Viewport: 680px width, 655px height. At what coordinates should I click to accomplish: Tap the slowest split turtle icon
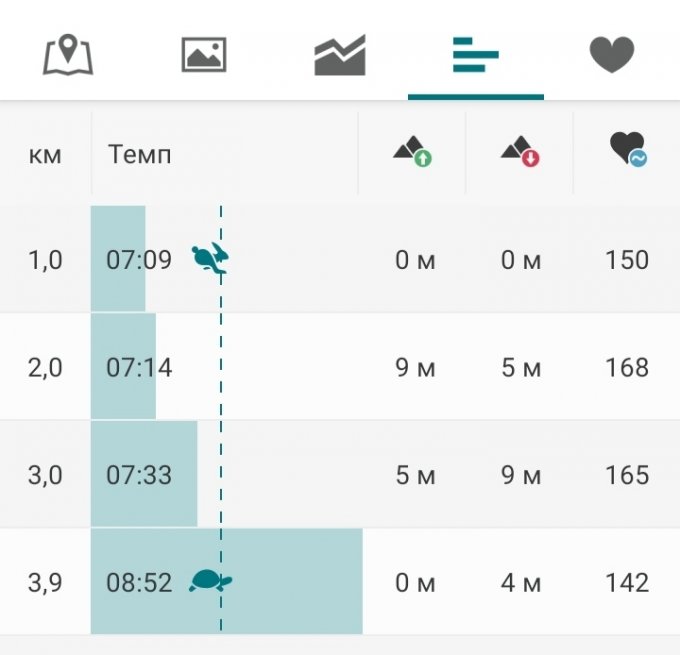point(210,582)
